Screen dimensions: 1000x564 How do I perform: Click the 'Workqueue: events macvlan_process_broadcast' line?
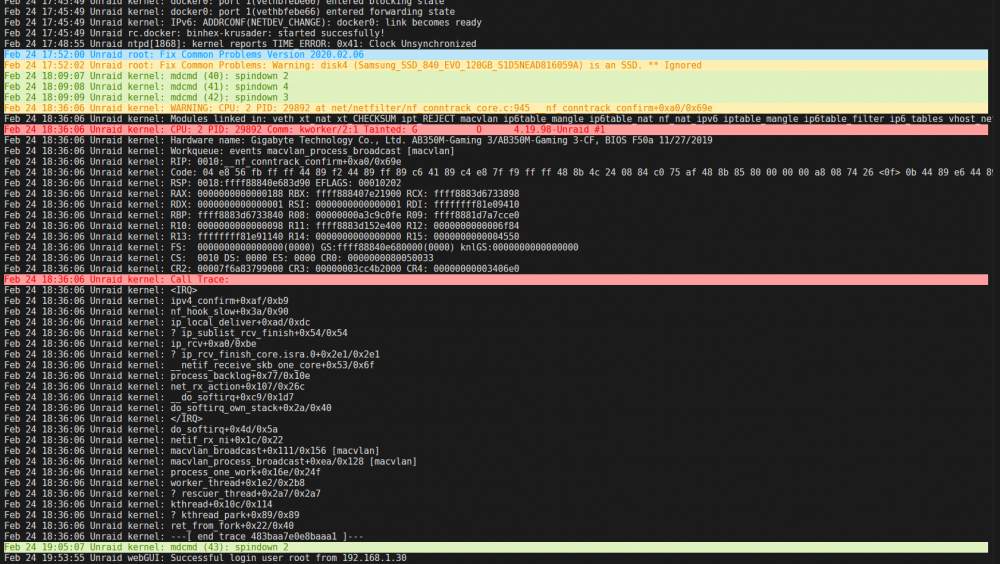point(230,151)
